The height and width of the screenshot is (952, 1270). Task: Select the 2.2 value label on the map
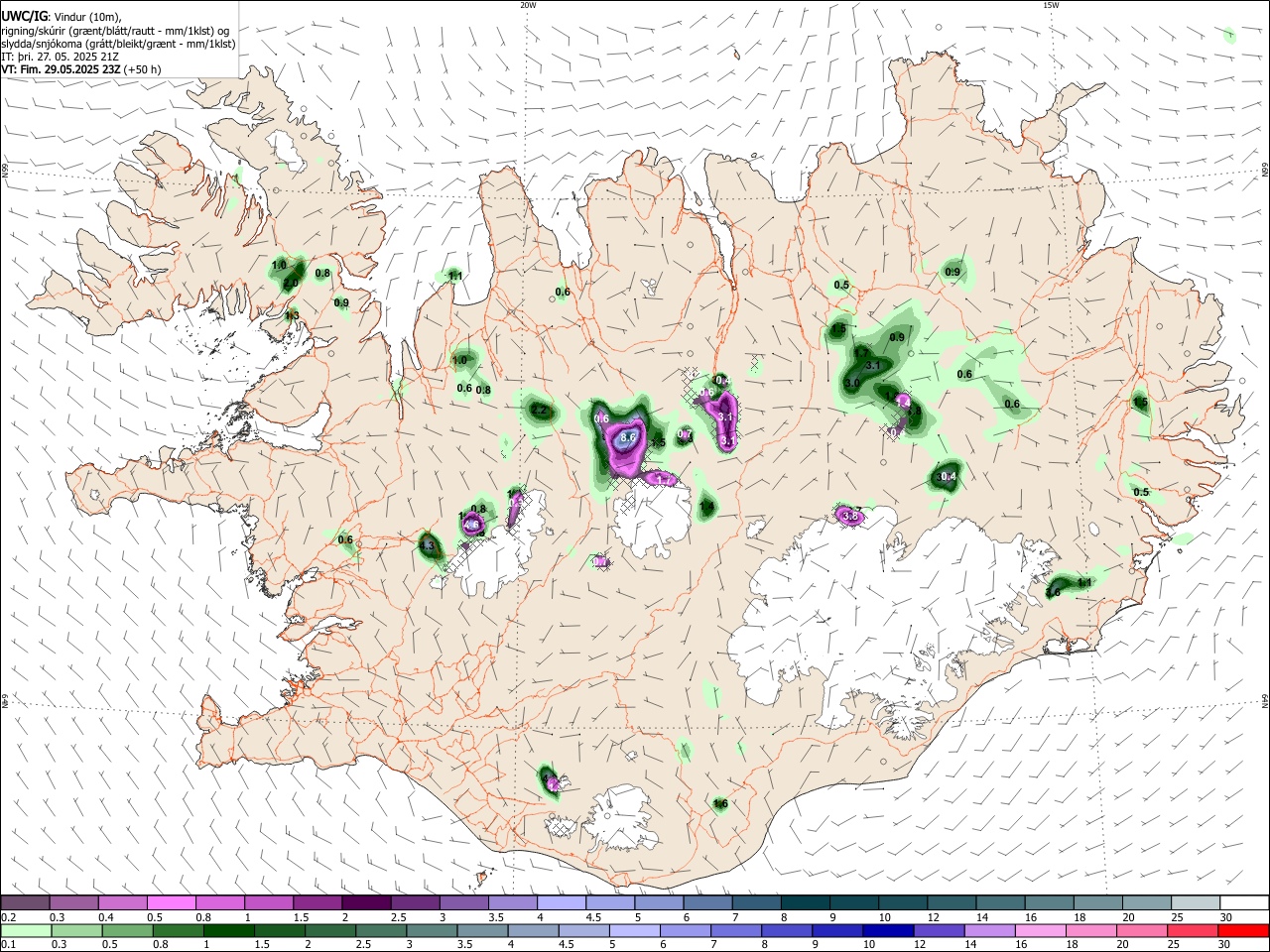pos(540,410)
